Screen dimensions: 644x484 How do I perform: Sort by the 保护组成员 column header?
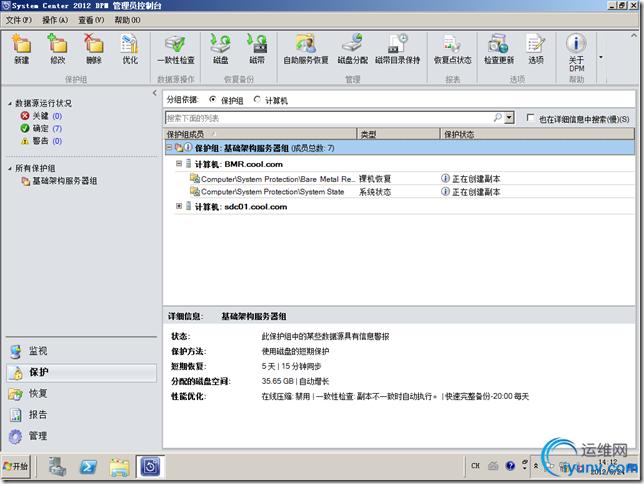(260, 134)
